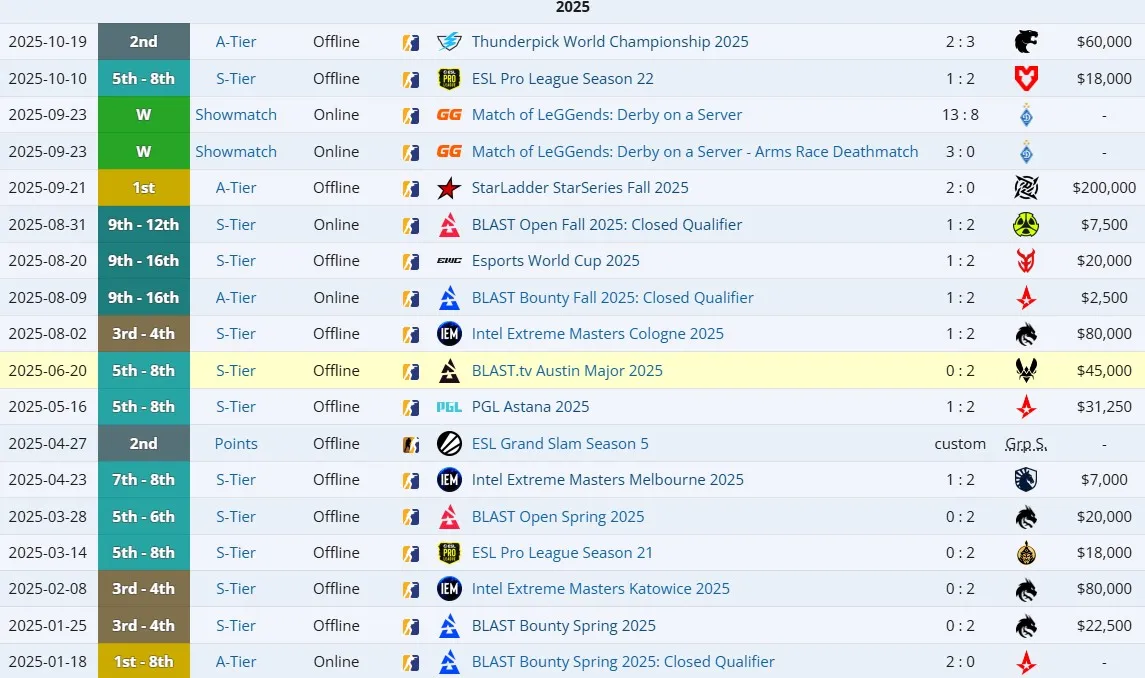This screenshot has width=1145, height=678.
Task: Click ESL Pro League Season 22 logo icon
Action: [449, 78]
